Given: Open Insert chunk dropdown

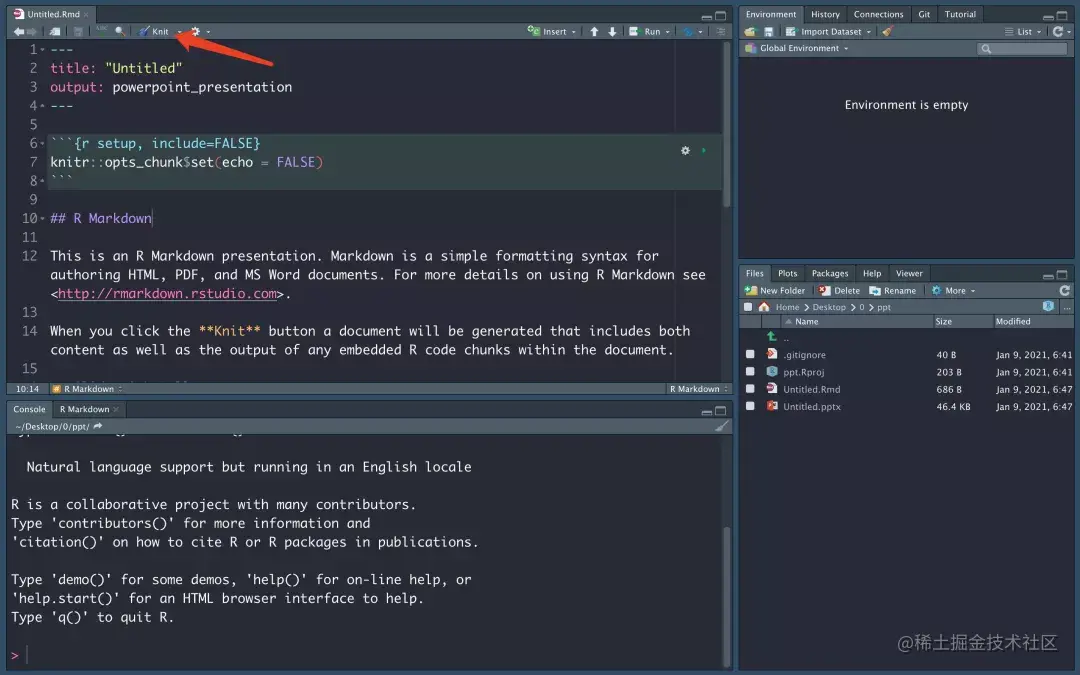Looking at the screenshot, I should 552,32.
